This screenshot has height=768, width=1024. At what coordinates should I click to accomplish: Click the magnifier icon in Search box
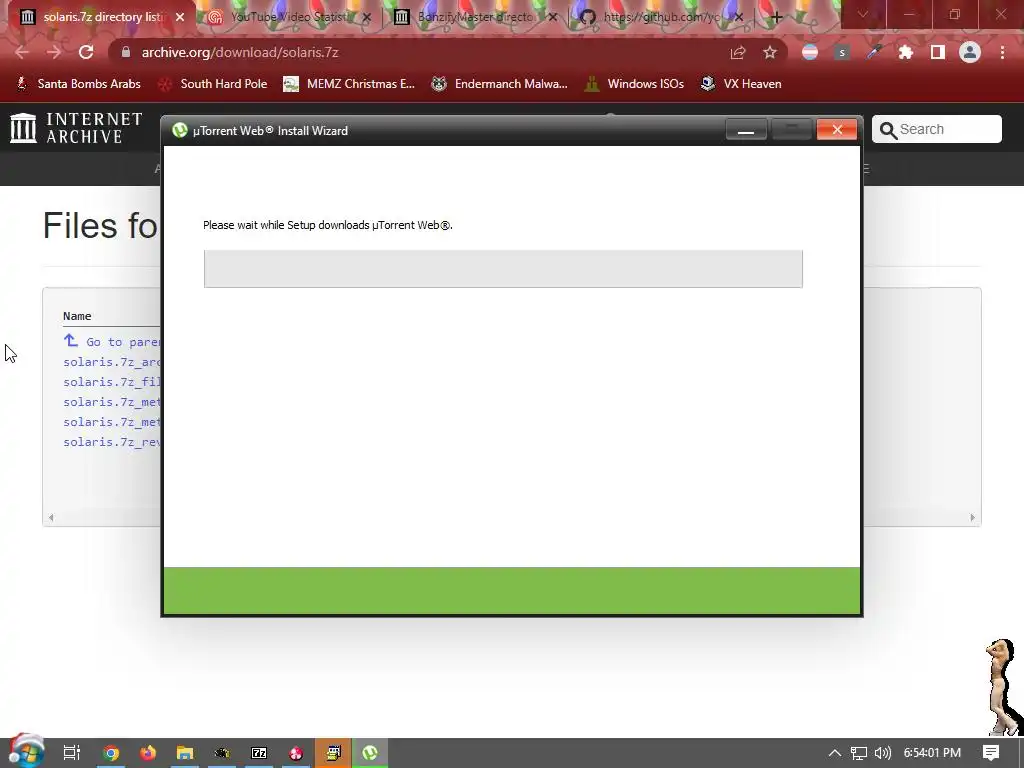888,130
